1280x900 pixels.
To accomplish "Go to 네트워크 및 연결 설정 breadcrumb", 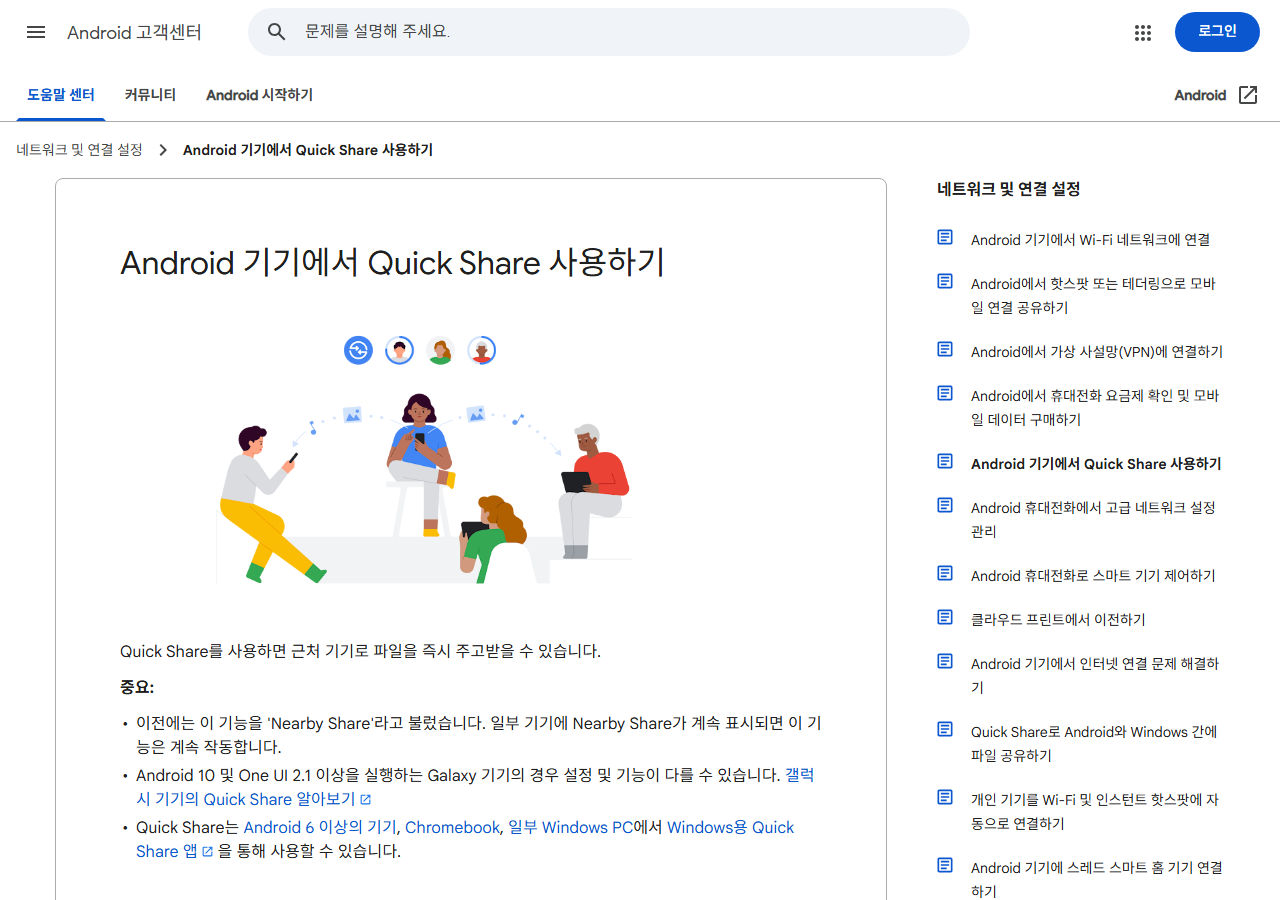I will (80, 150).
